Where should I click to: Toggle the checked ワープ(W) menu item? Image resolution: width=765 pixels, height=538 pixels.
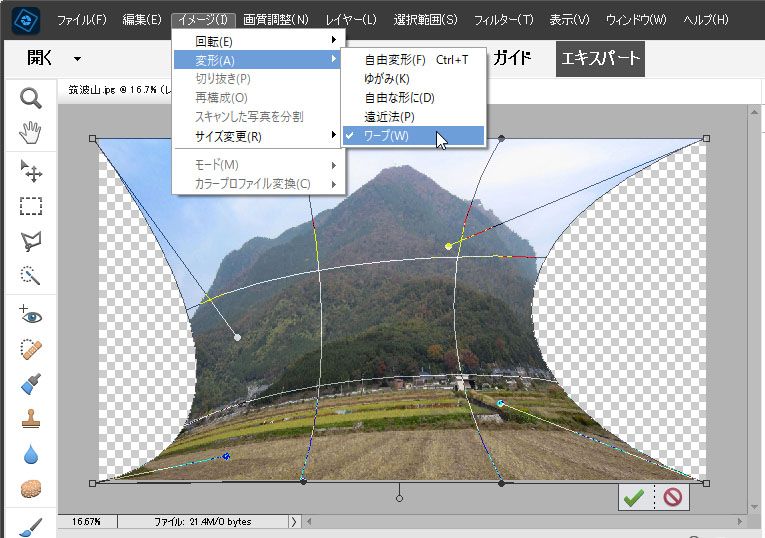click(413, 136)
